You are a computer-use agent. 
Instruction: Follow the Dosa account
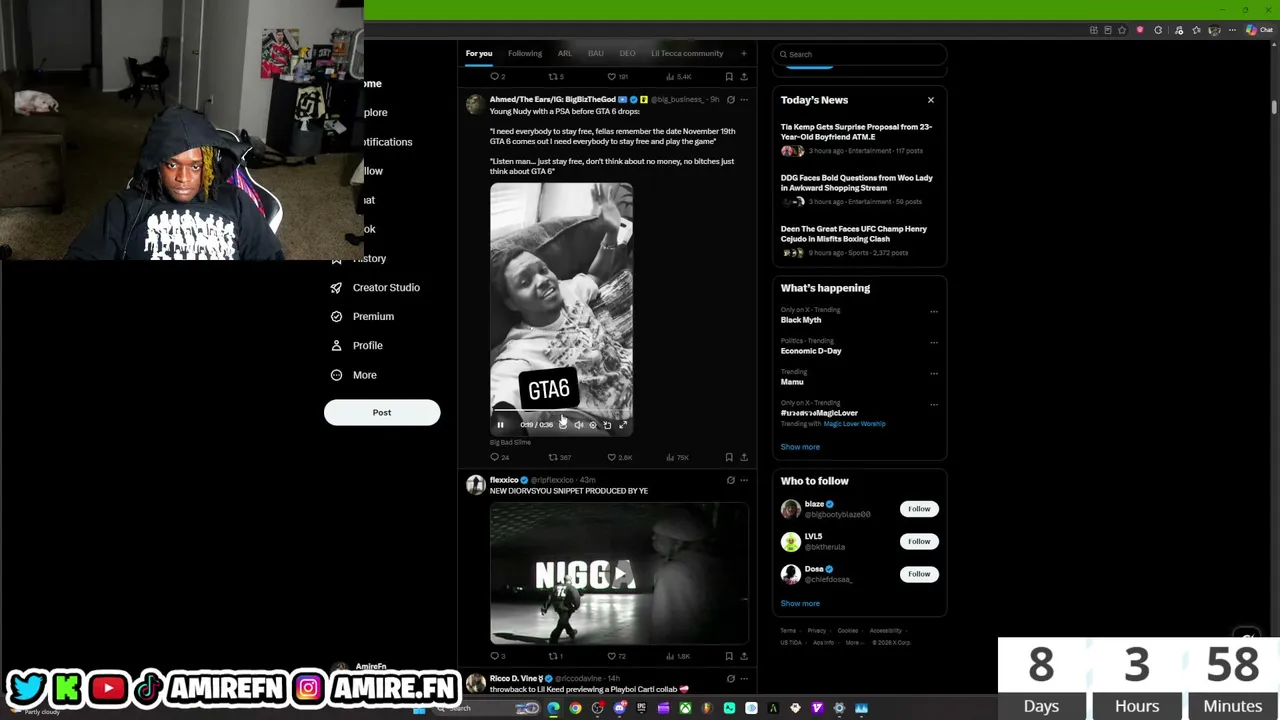[919, 574]
